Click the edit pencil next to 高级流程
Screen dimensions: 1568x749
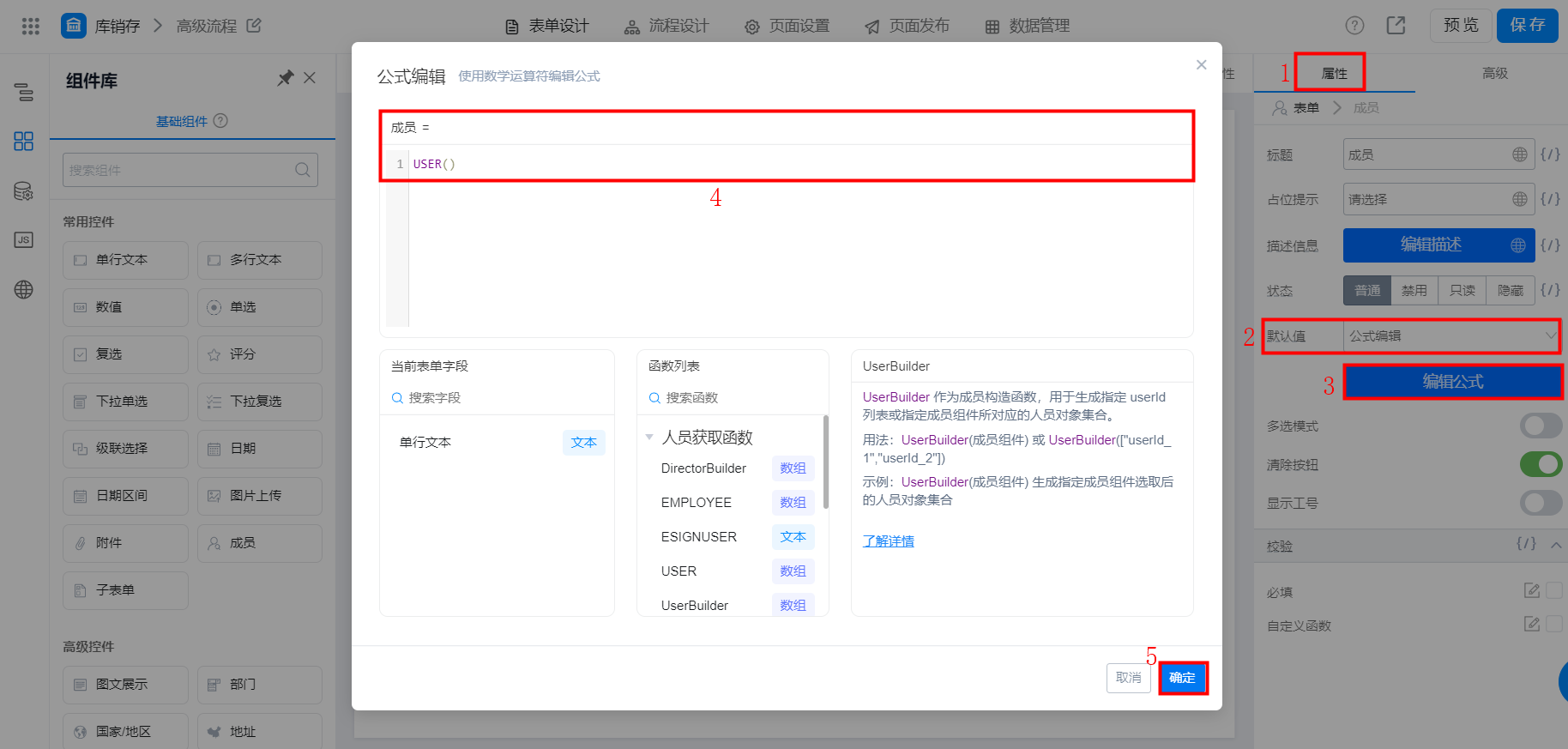pyautogui.click(x=254, y=26)
